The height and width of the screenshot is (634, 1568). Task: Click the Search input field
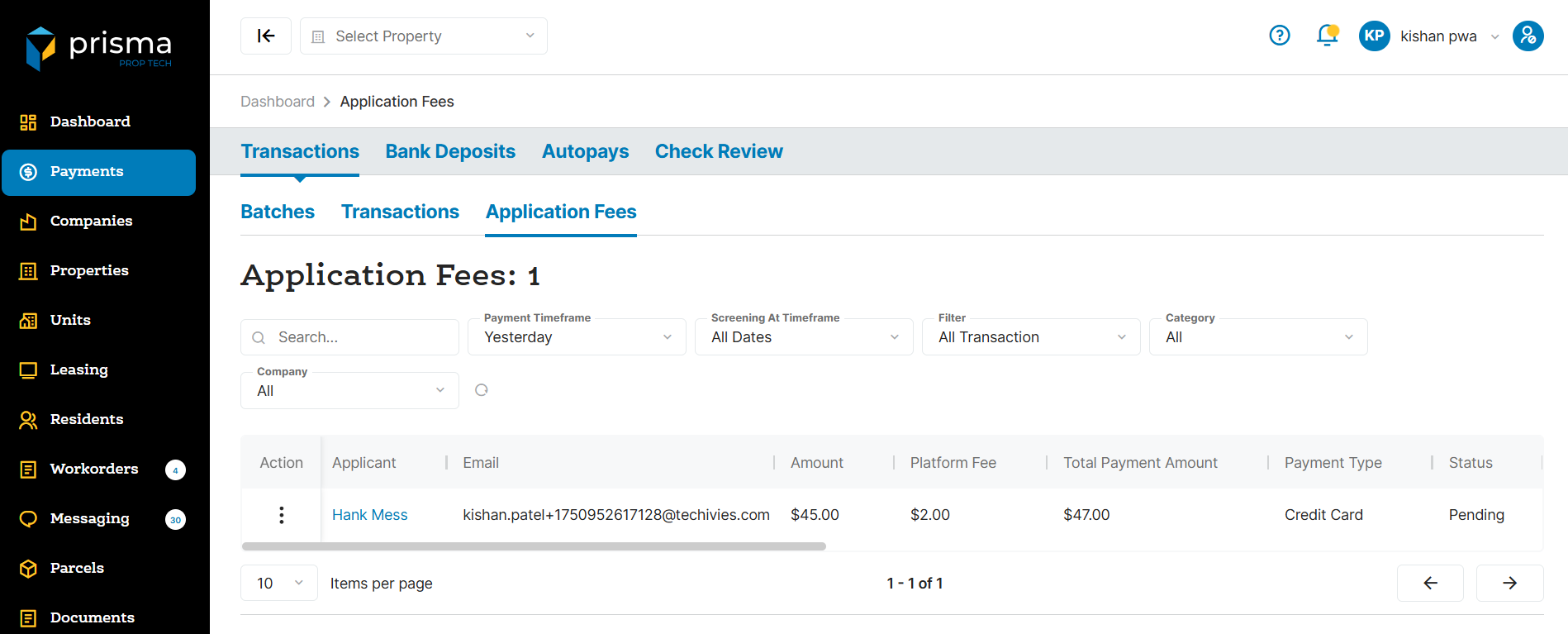click(359, 337)
